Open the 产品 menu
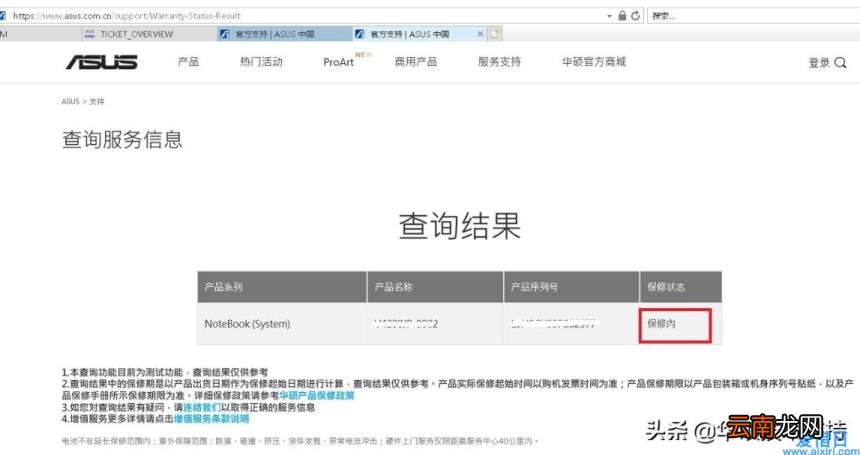 (x=188, y=62)
